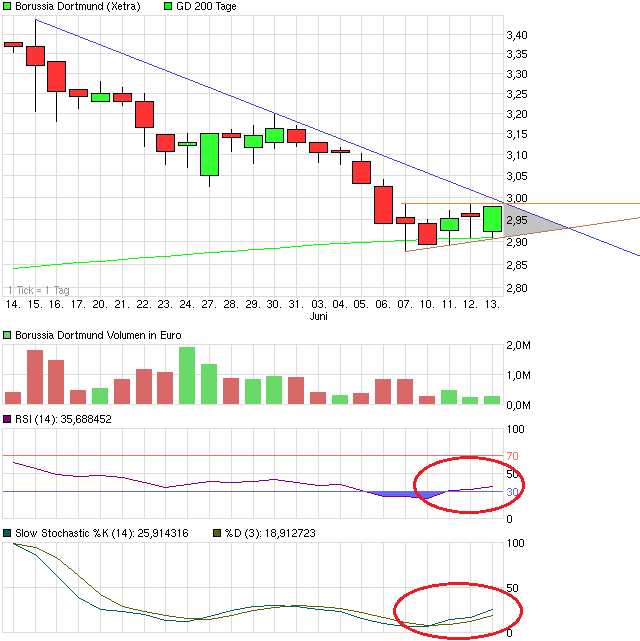Viewport: 640px width, 641px height.
Task: Click the green volume bar on the 27th
Action: pos(209,384)
